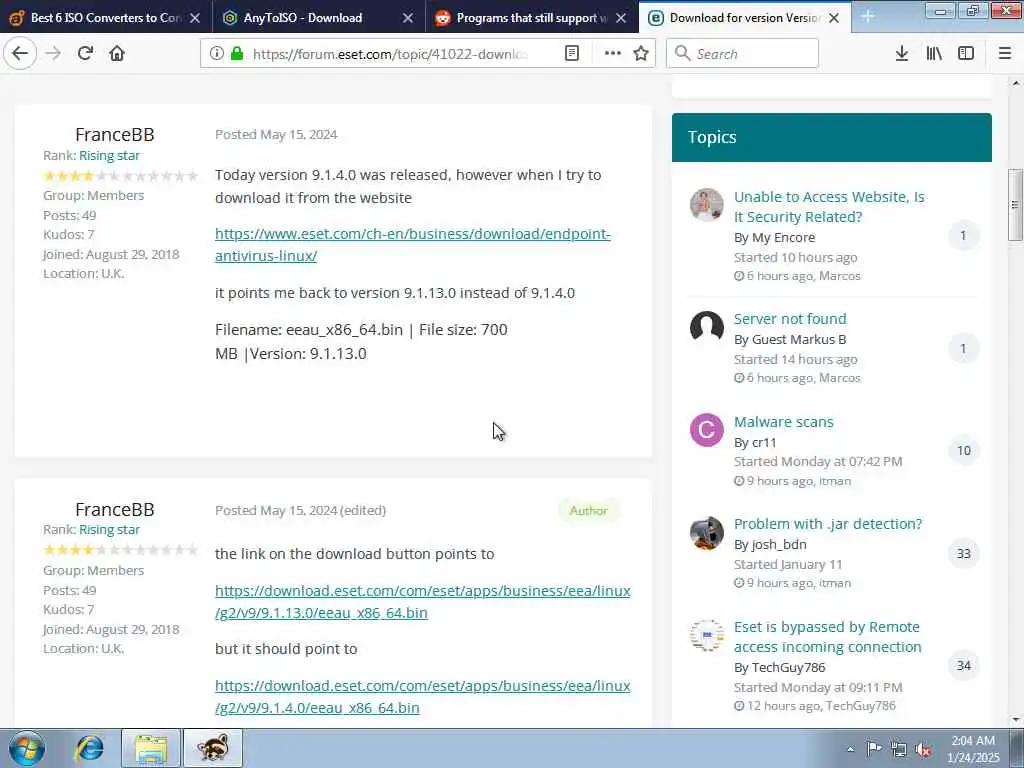Open Problem with .jar detection topic
The width and height of the screenshot is (1024, 768).
(828, 524)
